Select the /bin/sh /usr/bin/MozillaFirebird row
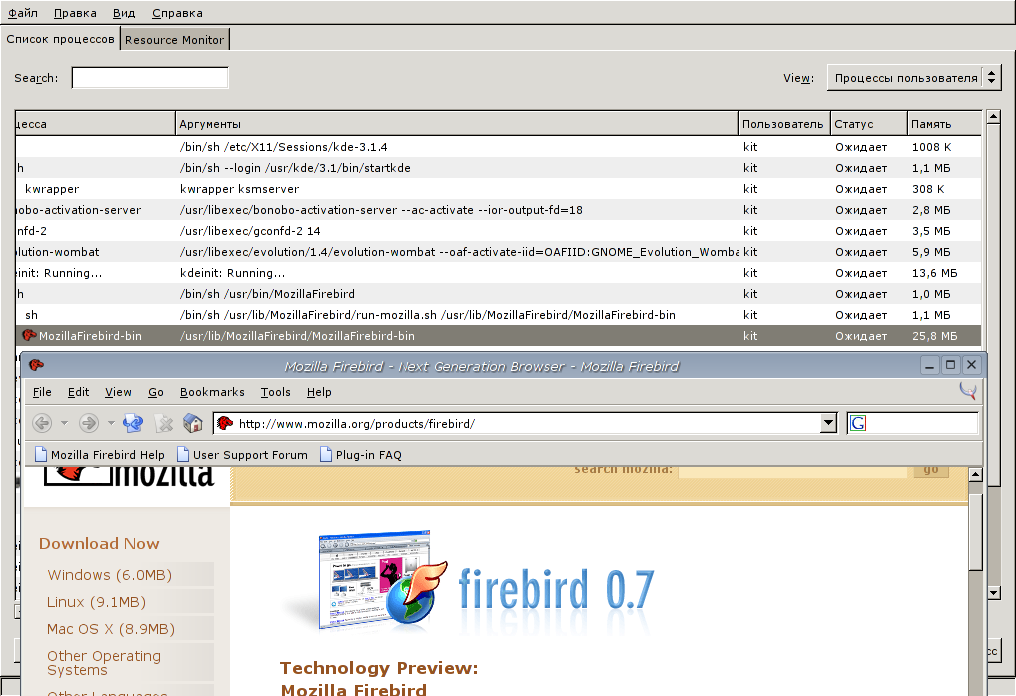This screenshot has height=696, width=1016. [498, 294]
